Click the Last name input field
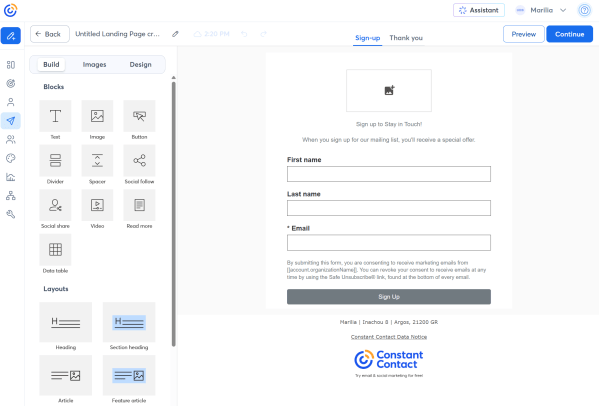 389,208
